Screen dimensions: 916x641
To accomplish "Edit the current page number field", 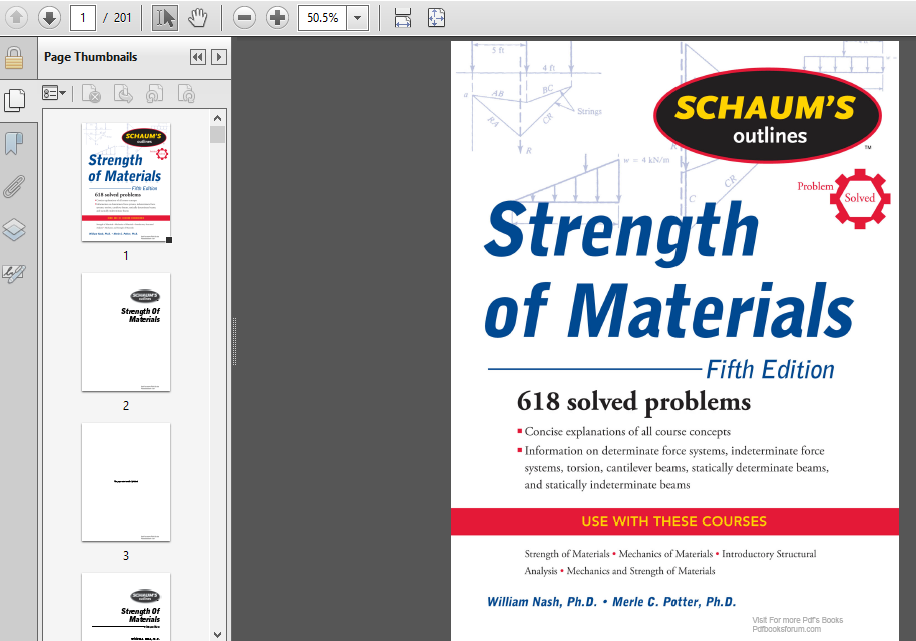I will [83, 18].
